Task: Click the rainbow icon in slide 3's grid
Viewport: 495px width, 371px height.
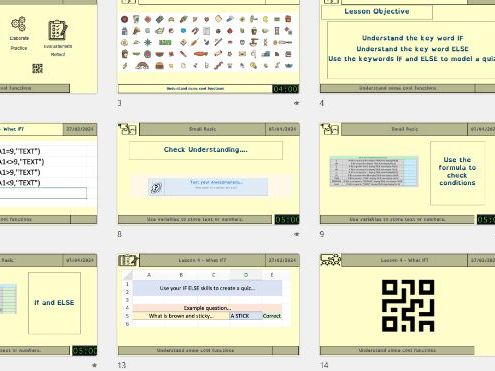Action: [x=142, y=65]
